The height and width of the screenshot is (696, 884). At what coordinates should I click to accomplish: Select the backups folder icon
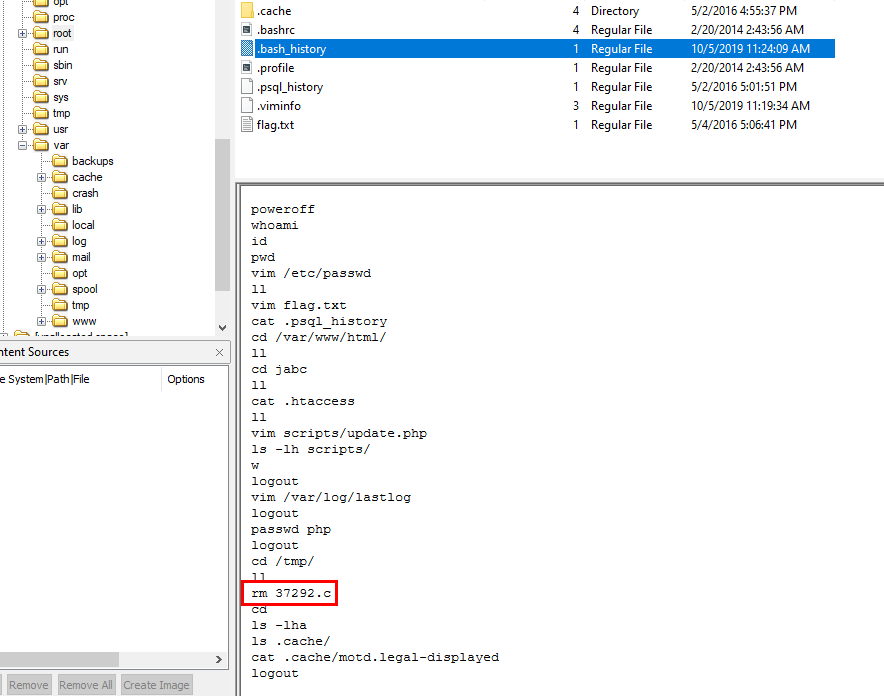coord(60,161)
